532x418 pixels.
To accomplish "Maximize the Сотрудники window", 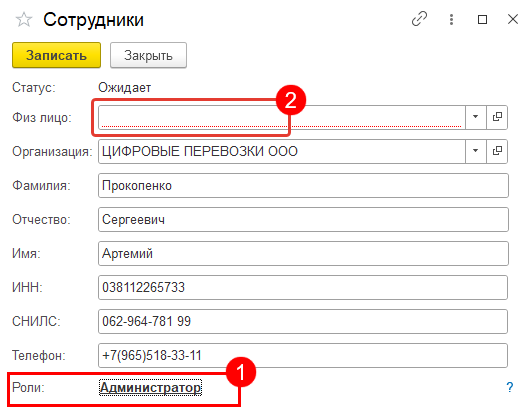I will (x=482, y=19).
